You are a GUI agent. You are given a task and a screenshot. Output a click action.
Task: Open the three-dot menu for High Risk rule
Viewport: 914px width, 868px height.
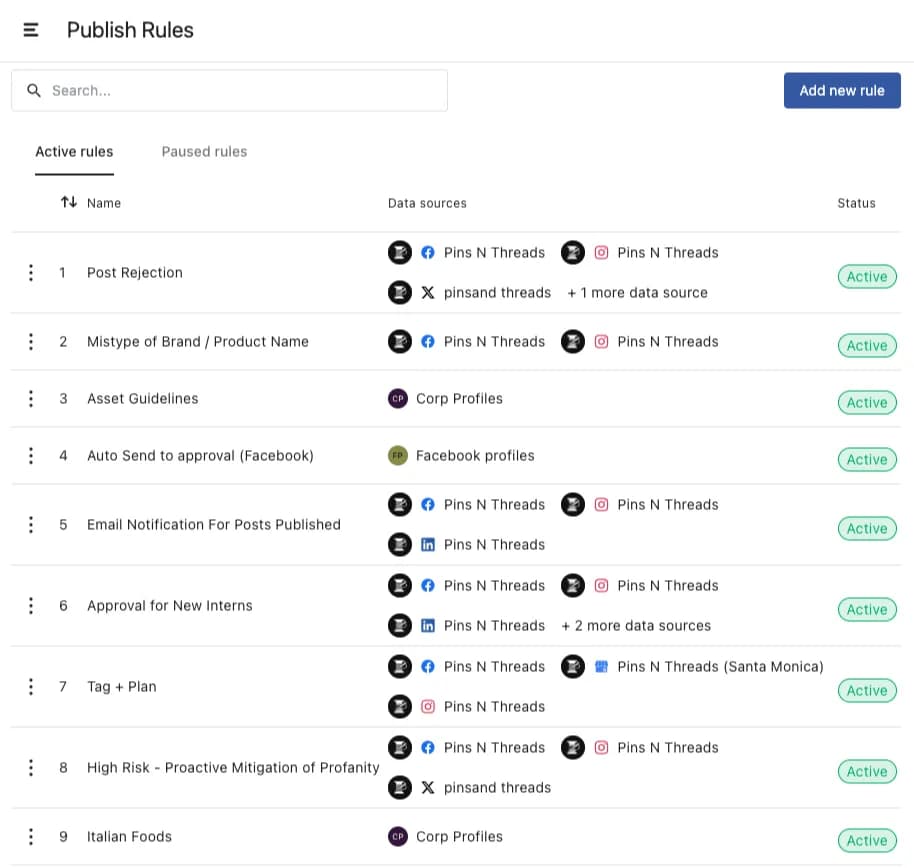tap(31, 767)
